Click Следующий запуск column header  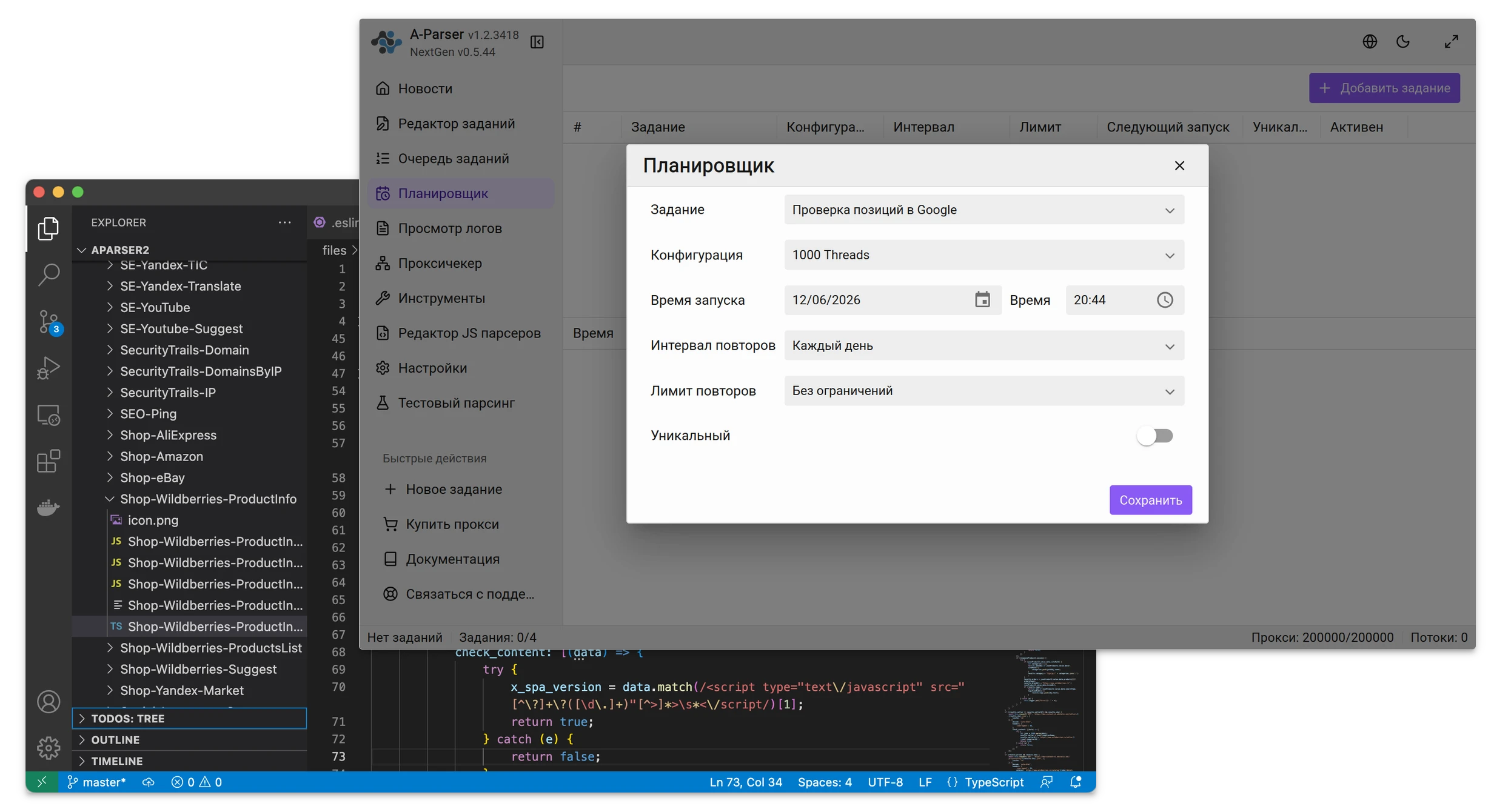(x=1168, y=127)
